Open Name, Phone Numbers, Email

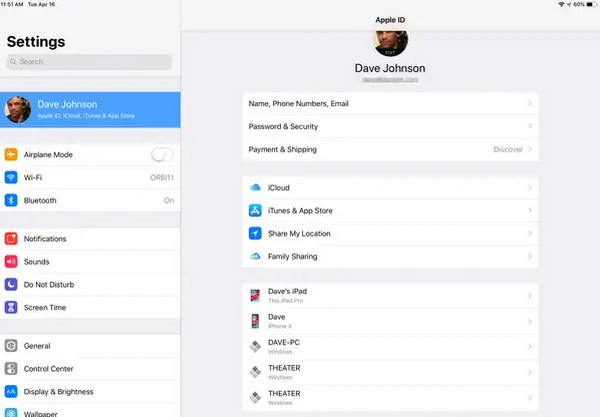point(390,103)
